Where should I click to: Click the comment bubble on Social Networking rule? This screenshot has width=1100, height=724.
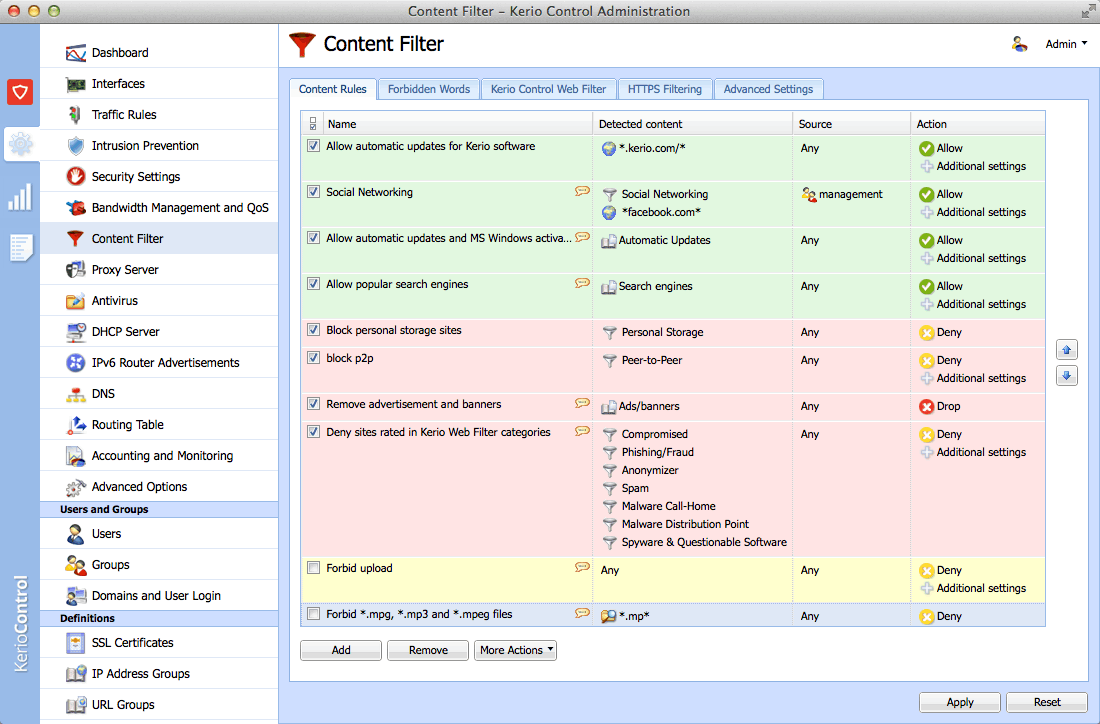582,192
